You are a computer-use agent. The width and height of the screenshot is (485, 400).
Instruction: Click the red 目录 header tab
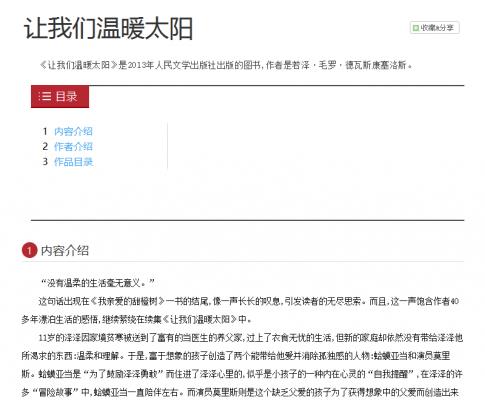60,97
